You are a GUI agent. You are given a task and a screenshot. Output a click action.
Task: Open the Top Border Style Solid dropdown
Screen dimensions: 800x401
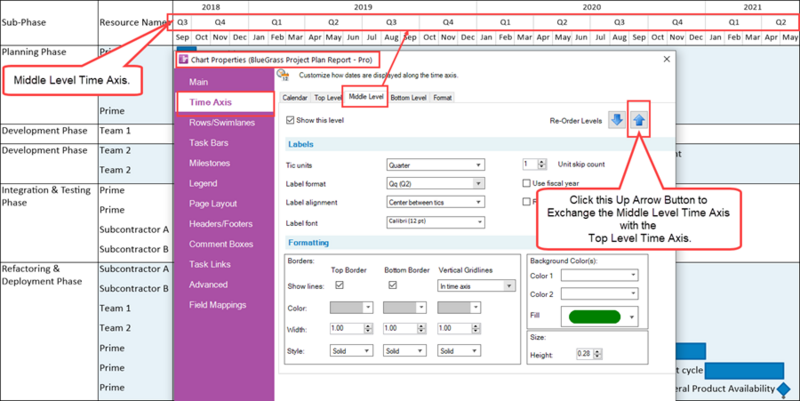351,351
